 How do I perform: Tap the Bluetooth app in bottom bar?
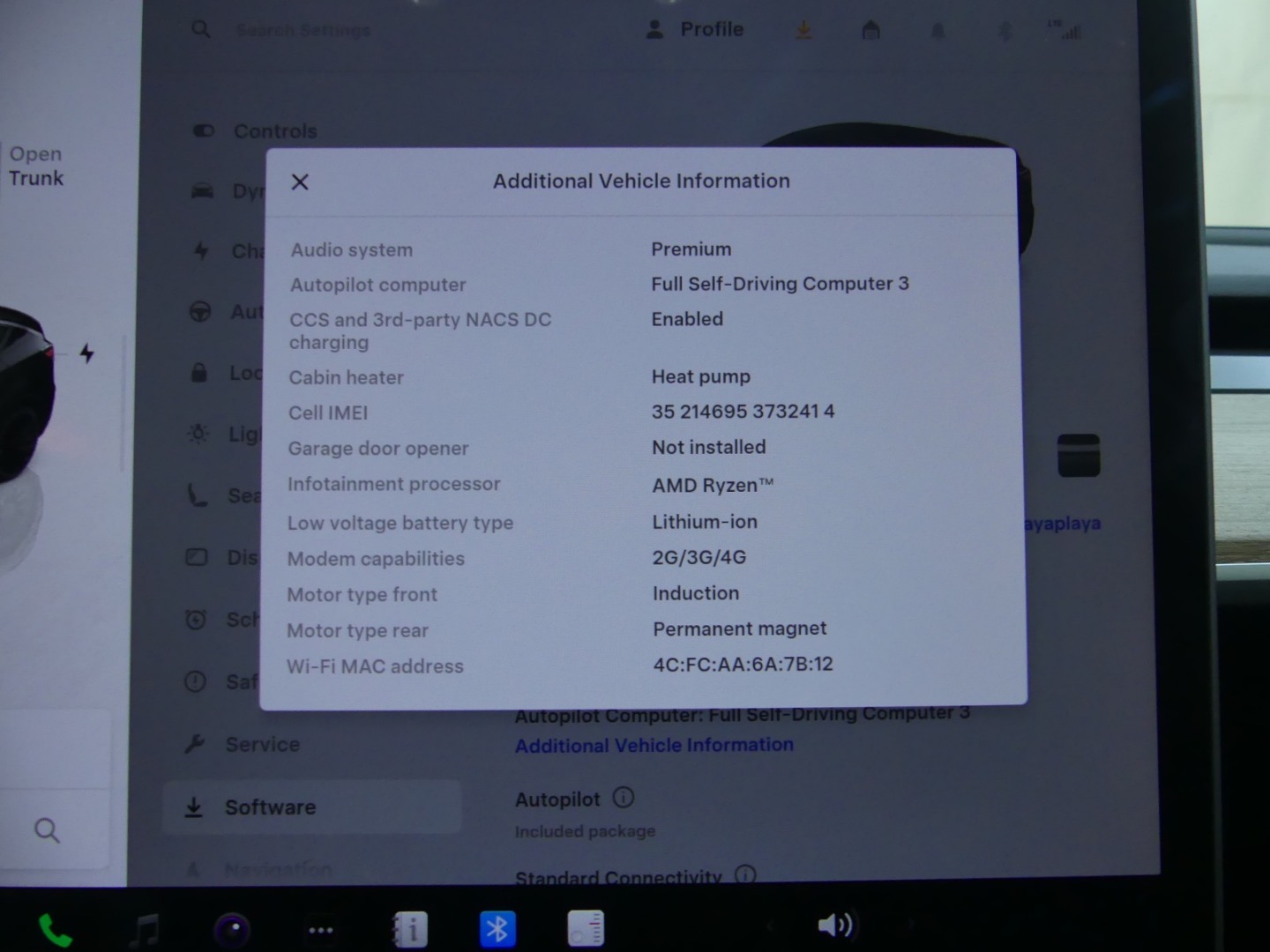[x=497, y=929]
